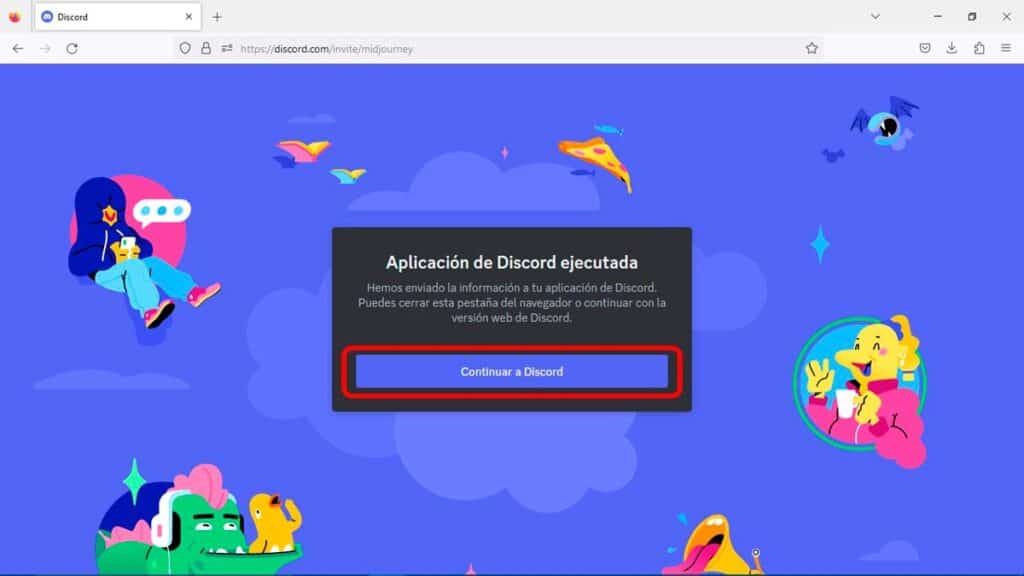This screenshot has width=1024, height=576.
Task: Open the list all tabs chevron
Action: tap(875, 16)
